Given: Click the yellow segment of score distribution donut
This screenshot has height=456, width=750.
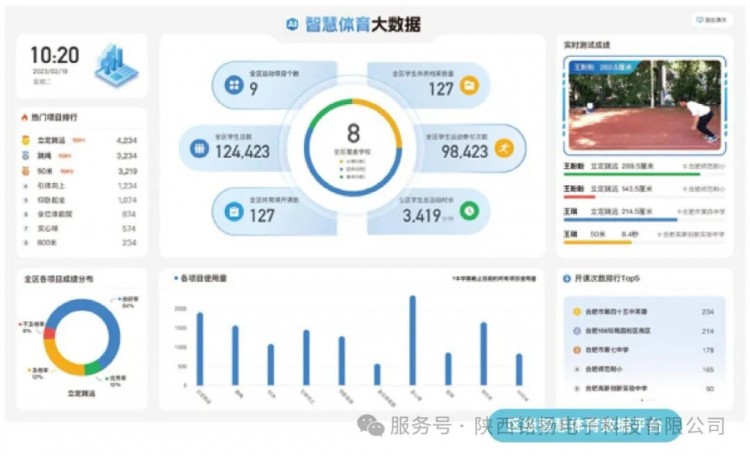Looking at the screenshot, I should coord(60,360).
